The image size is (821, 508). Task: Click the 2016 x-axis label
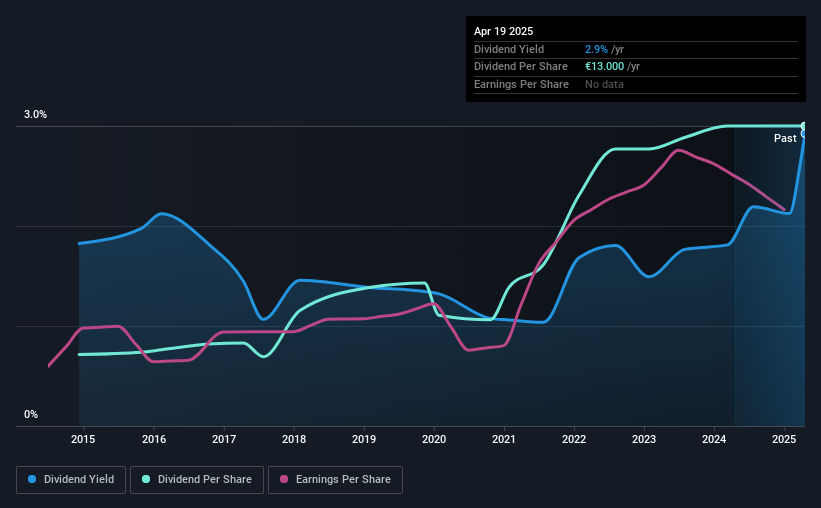pos(154,439)
